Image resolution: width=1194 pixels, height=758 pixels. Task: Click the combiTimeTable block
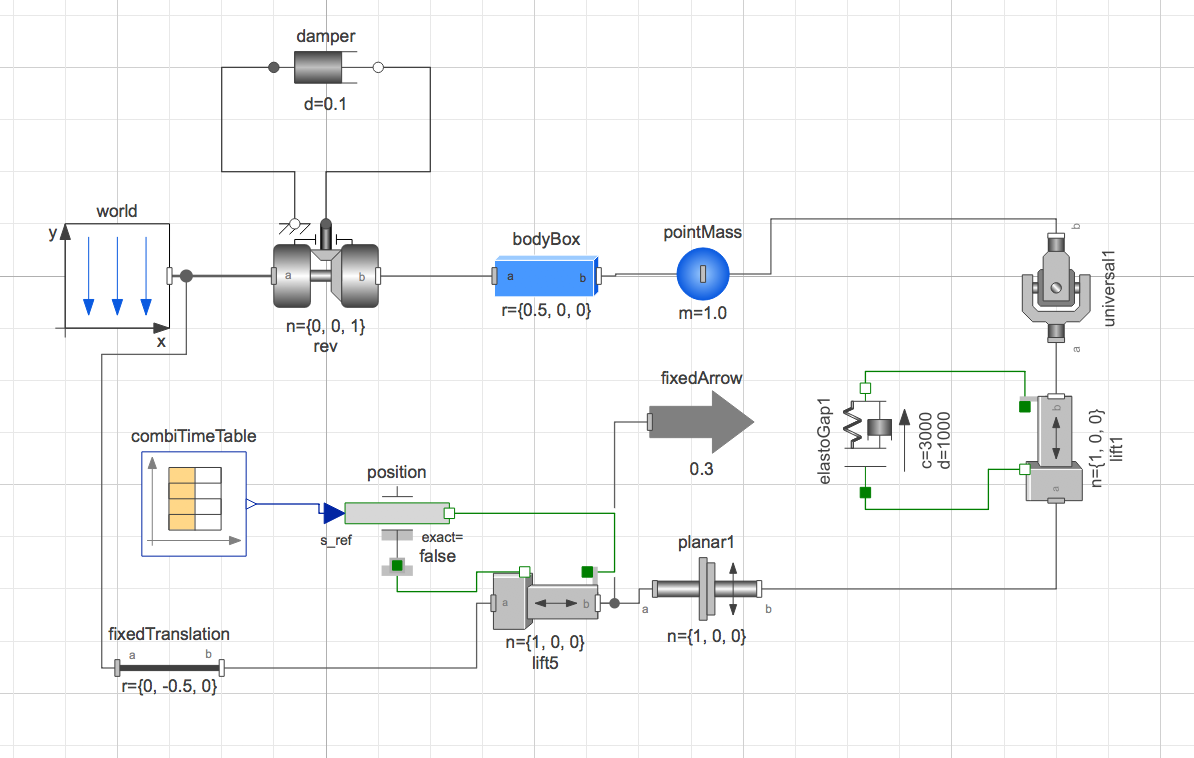click(194, 504)
